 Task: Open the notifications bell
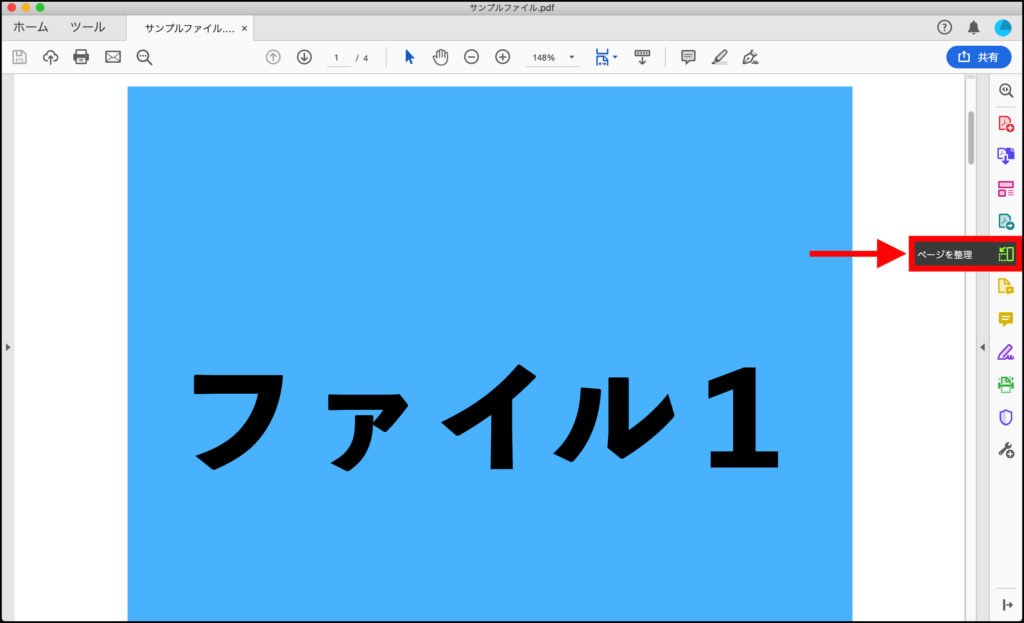tap(974, 27)
